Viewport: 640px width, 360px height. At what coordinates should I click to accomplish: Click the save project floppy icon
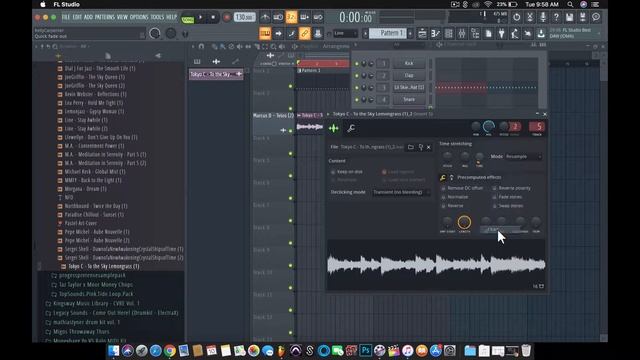coord(569,17)
